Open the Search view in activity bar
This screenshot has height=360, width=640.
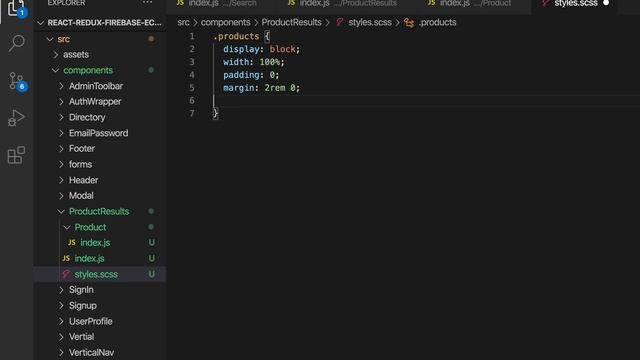16,43
